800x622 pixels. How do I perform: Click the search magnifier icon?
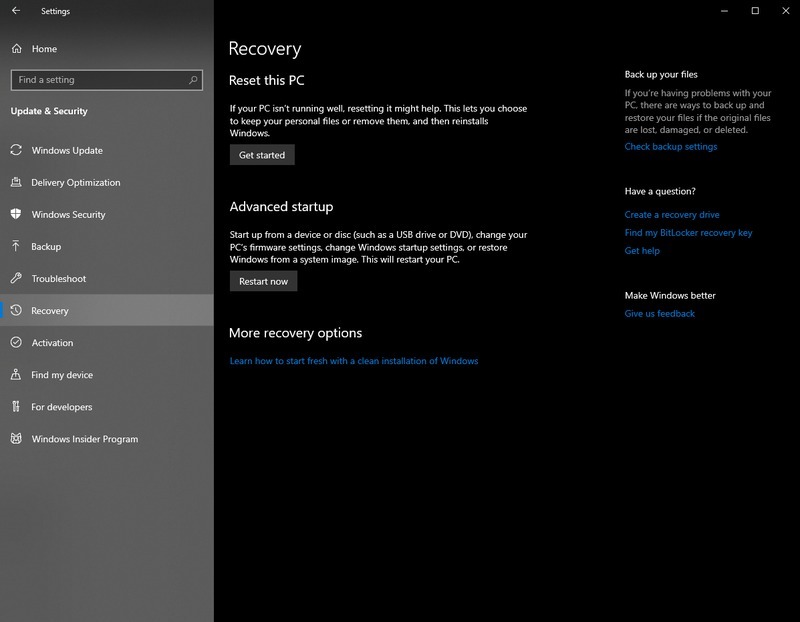click(193, 80)
